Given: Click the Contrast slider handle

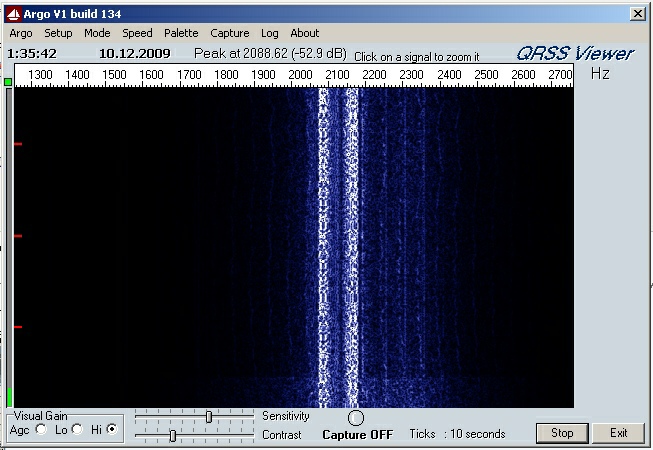Looking at the screenshot, I should (x=173, y=436).
